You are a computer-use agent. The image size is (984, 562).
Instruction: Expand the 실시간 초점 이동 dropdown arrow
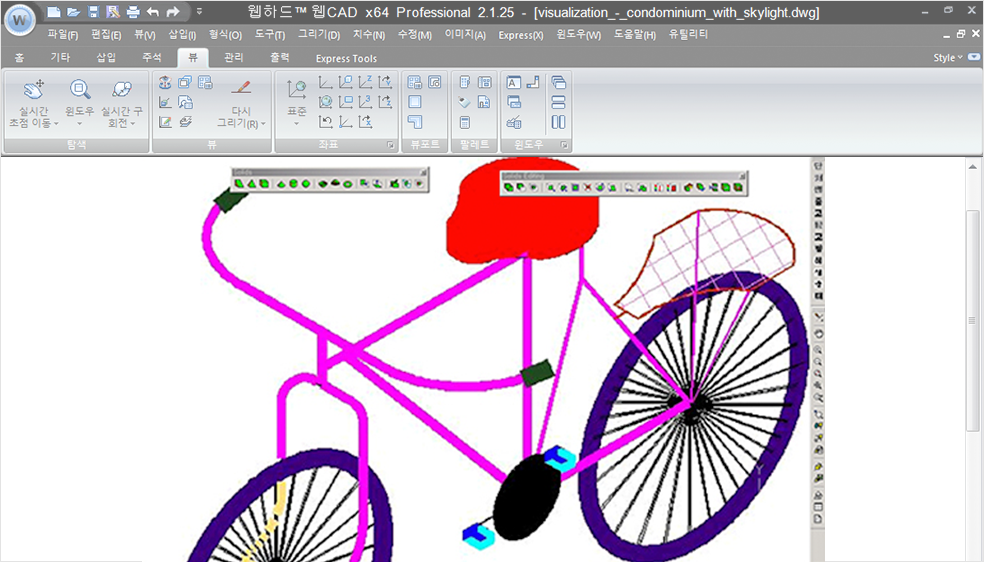click(56, 124)
